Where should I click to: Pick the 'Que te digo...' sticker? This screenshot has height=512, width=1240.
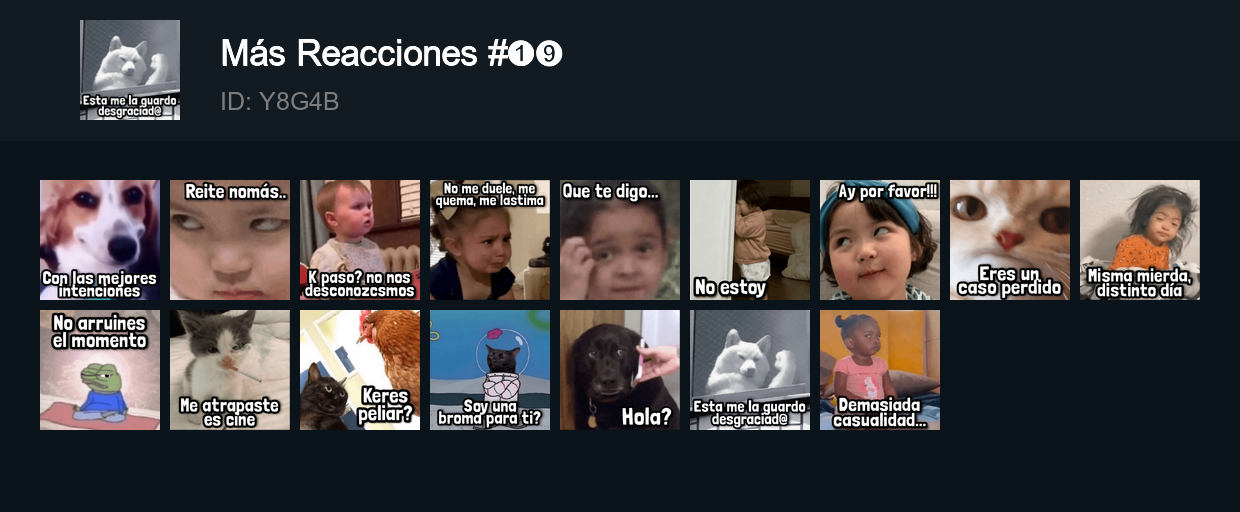pos(620,240)
